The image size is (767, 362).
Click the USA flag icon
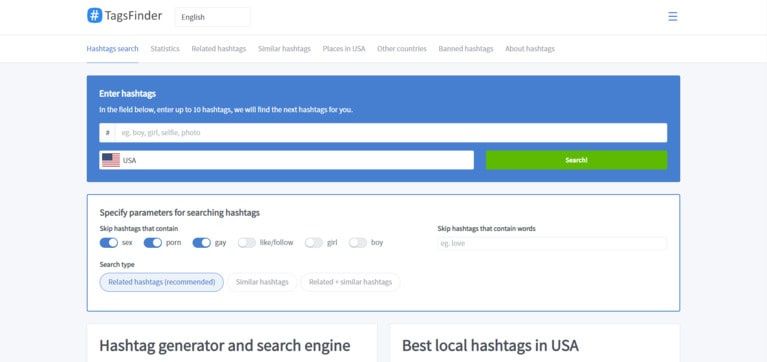111,160
